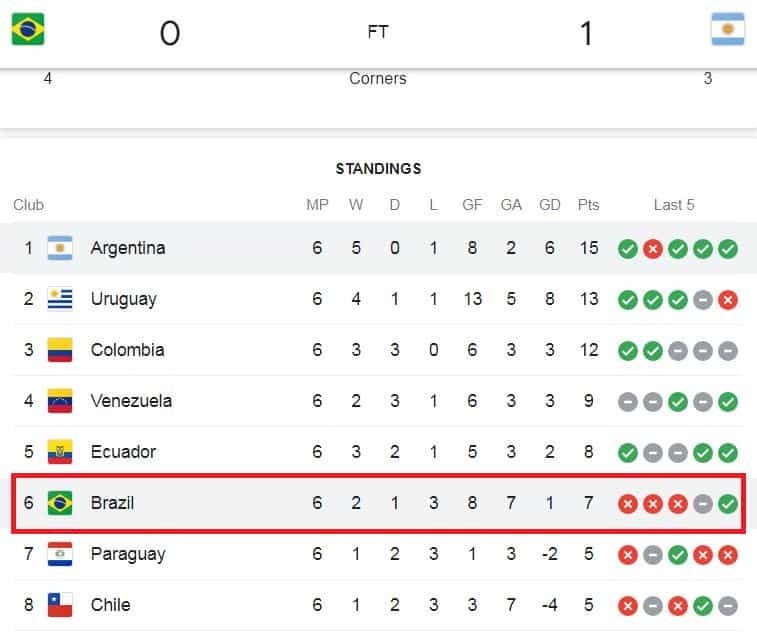
Task: Select the highlighted Brazil team name
Action: (112, 503)
